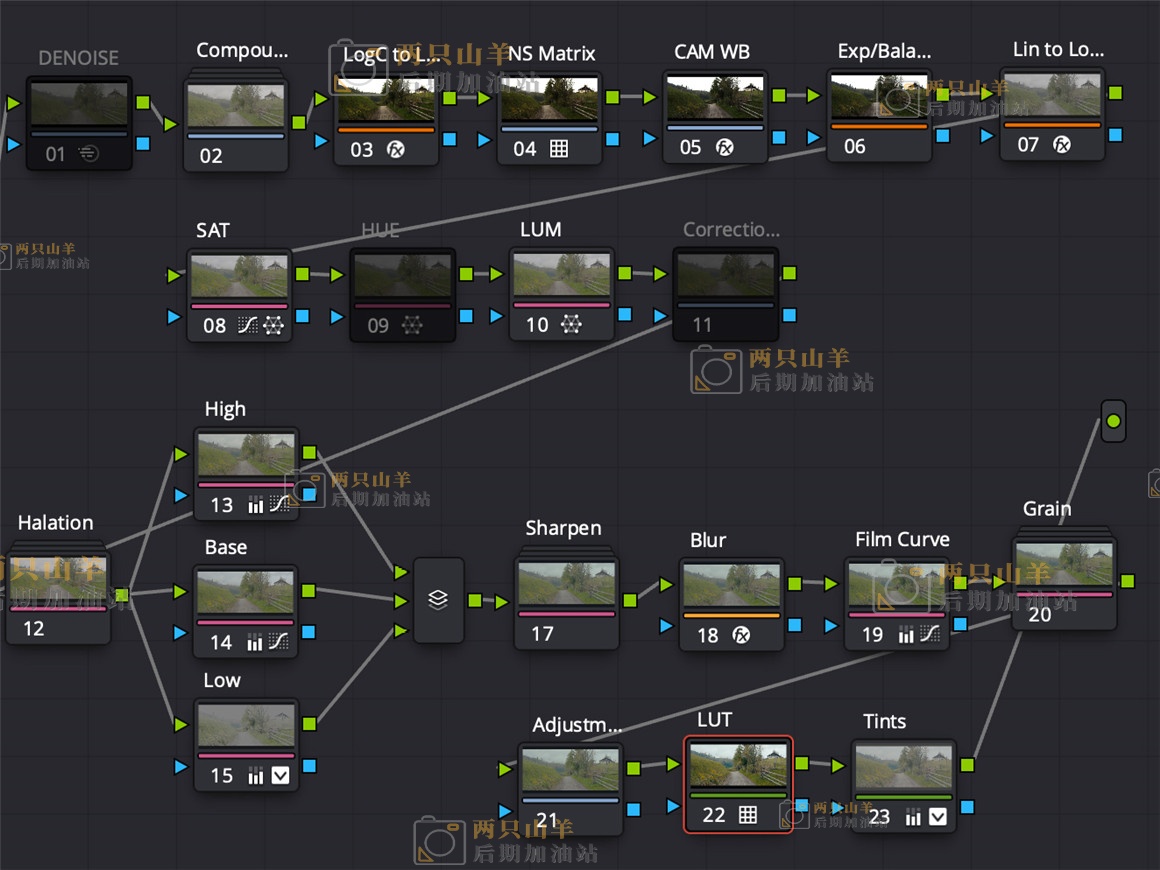This screenshot has width=1160, height=870.
Task: Click the fx icon on CAM WB node
Action: click(x=725, y=148)
